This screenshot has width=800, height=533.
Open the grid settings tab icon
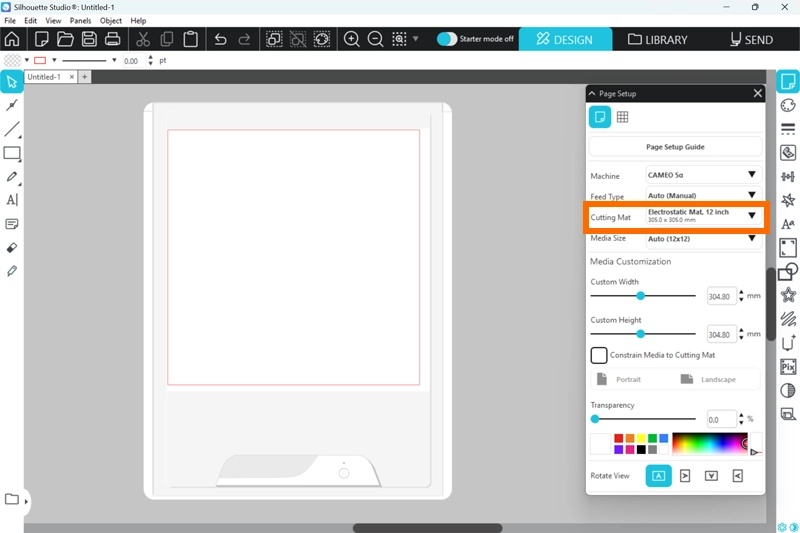coord(622,117)
